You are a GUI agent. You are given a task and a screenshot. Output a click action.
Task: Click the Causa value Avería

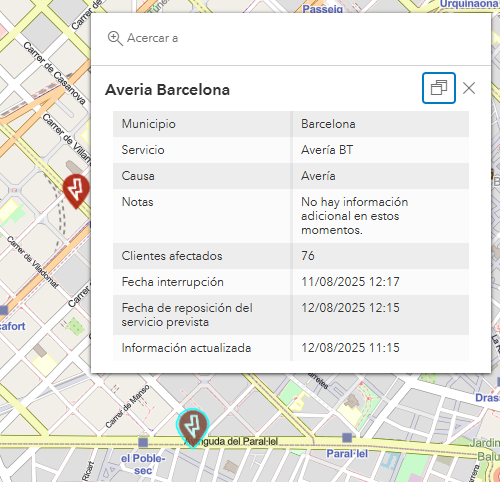click(318, 176)
